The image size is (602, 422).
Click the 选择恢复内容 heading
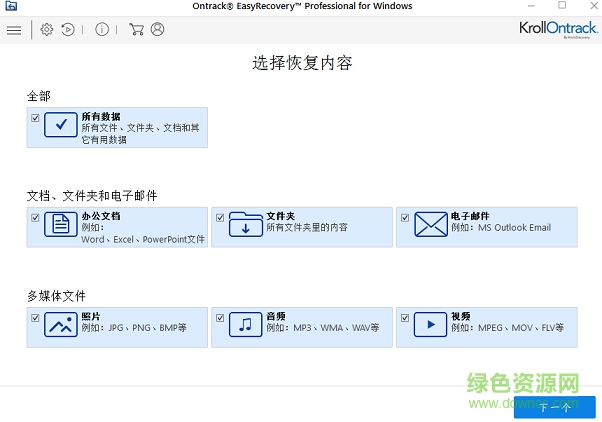(302, 63)
